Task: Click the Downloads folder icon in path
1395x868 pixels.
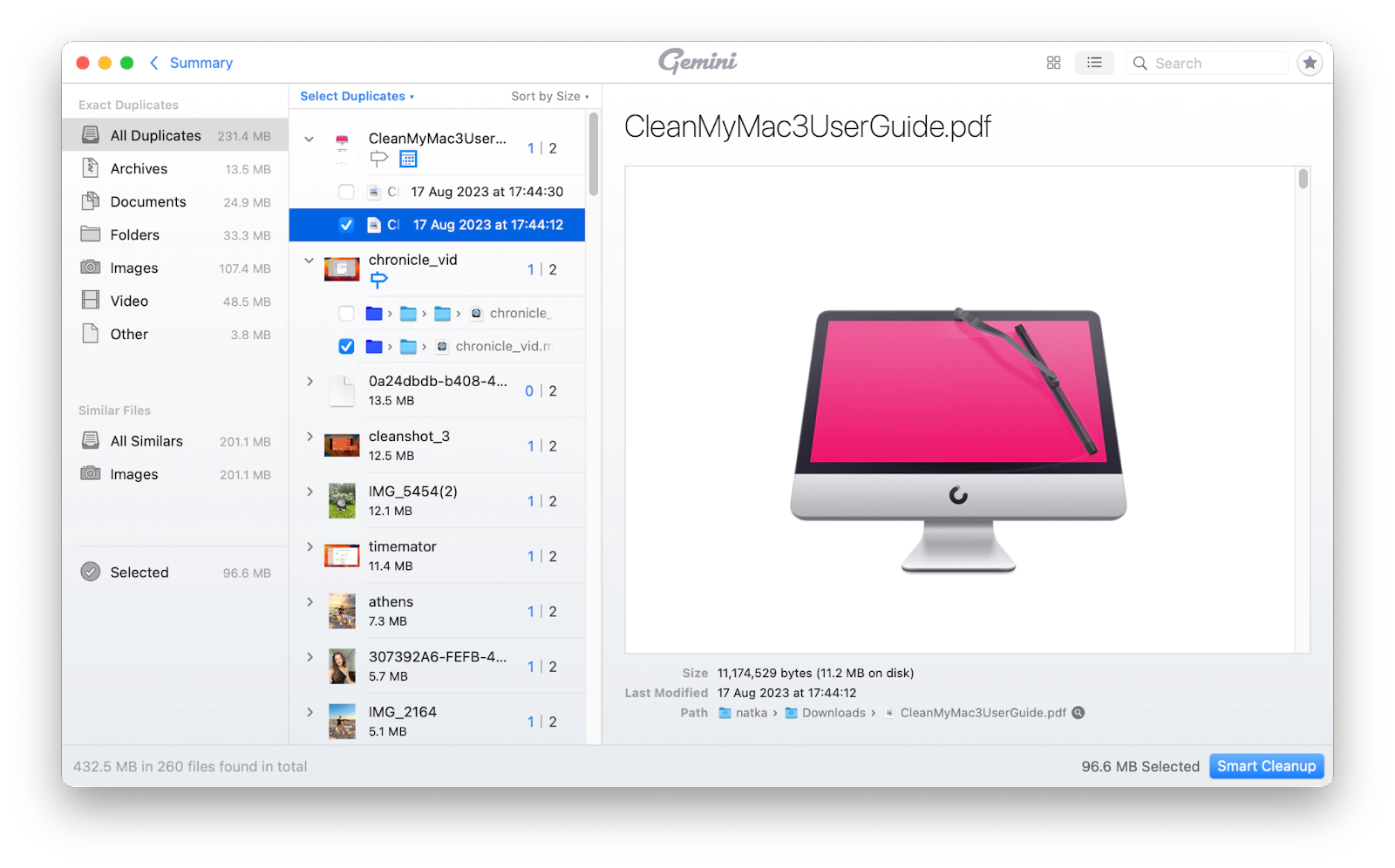Action: point(792,713)
